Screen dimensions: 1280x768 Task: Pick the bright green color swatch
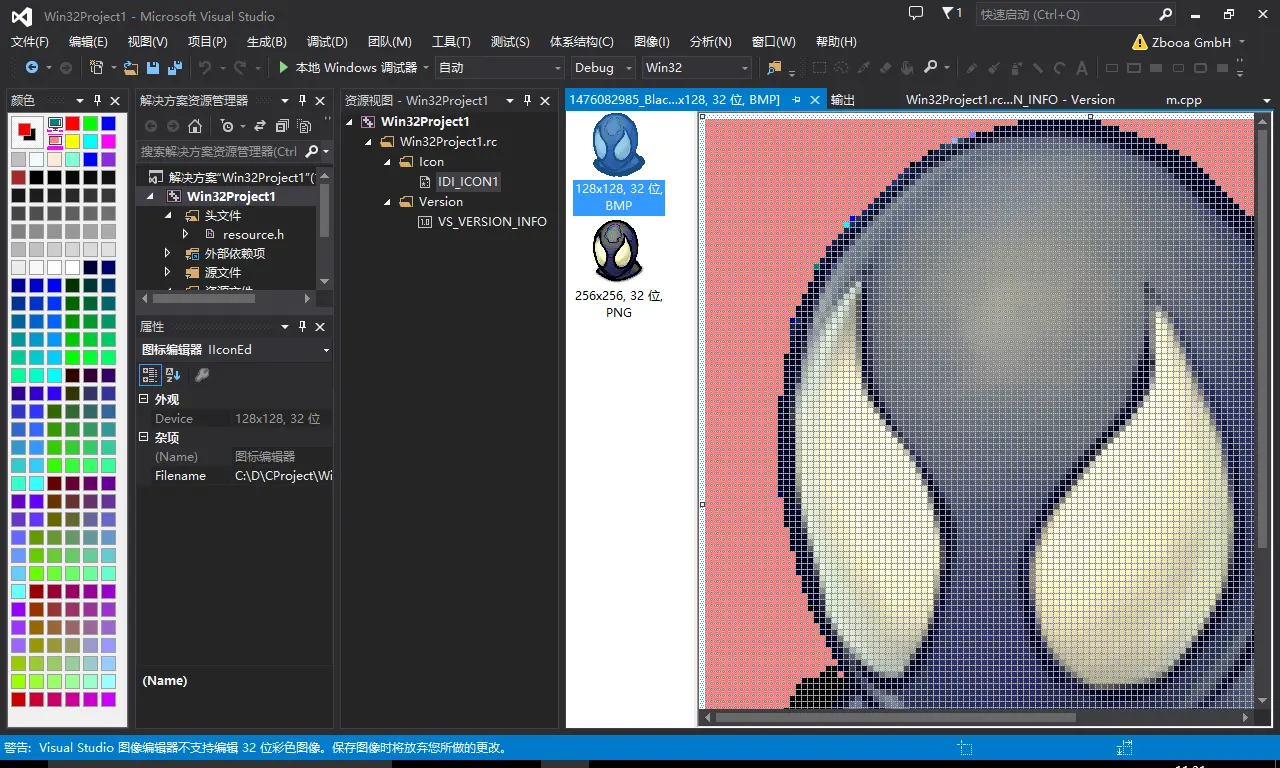pos(90,123)
